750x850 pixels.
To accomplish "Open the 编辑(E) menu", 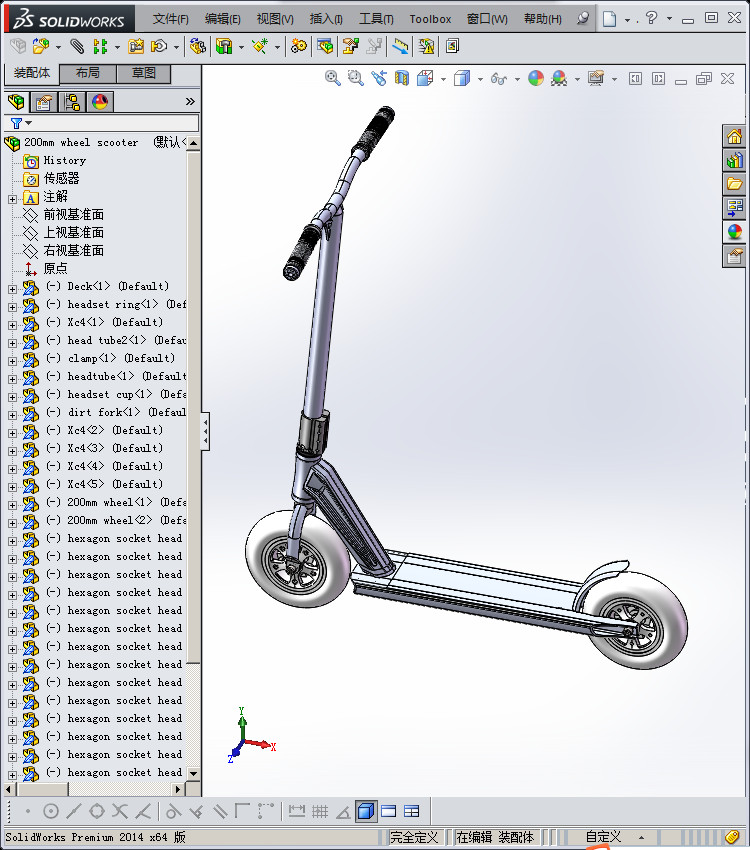I will [223, 19].
